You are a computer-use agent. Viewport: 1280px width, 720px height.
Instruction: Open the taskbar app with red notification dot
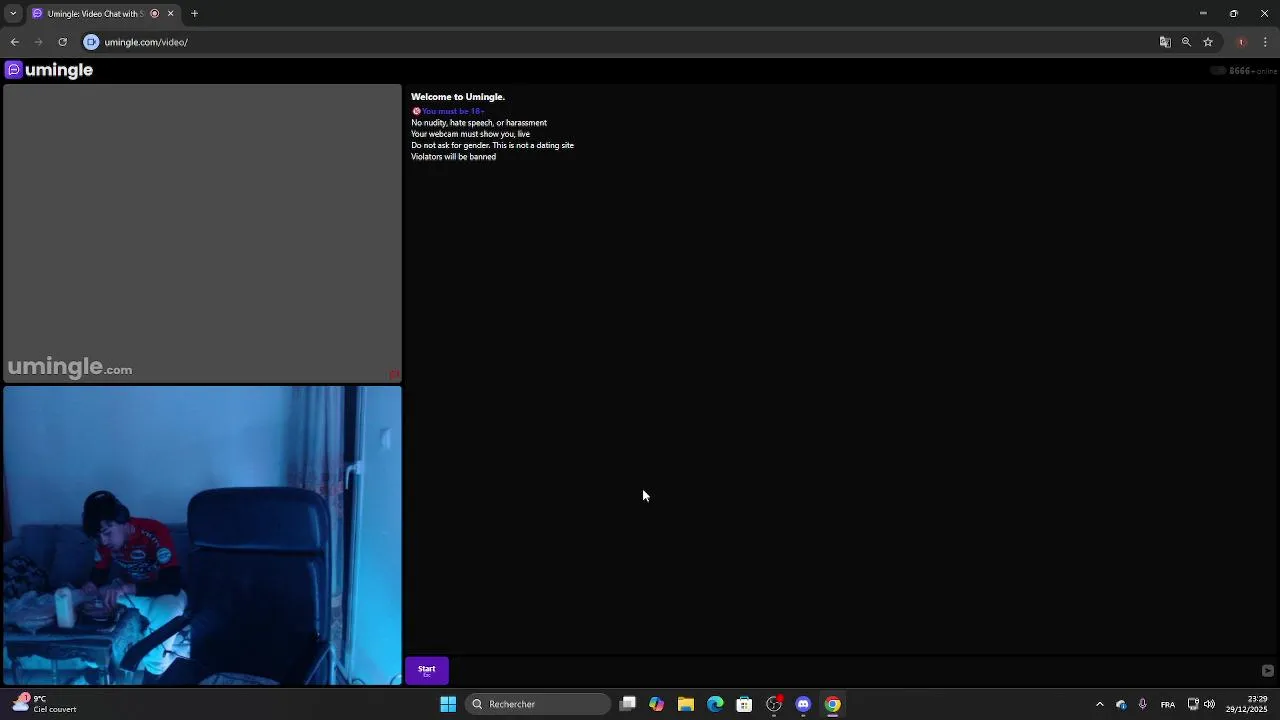tap(774, 704)
